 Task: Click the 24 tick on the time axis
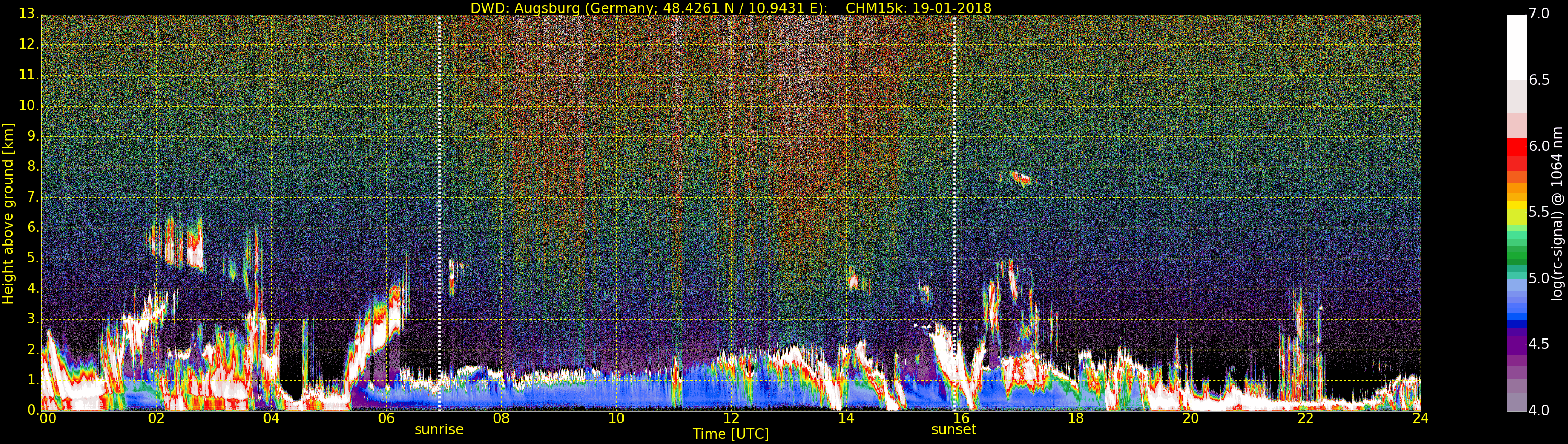(1420, 418)
